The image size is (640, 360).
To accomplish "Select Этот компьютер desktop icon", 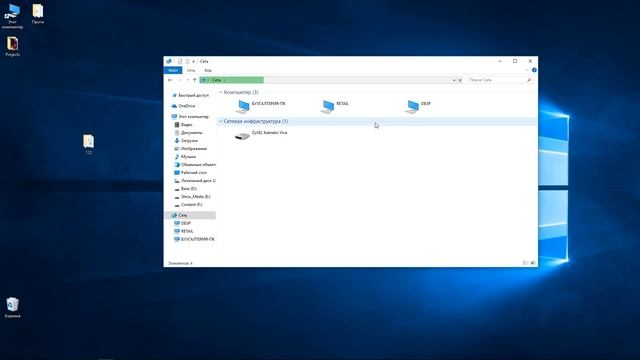I will coord(12,17).
